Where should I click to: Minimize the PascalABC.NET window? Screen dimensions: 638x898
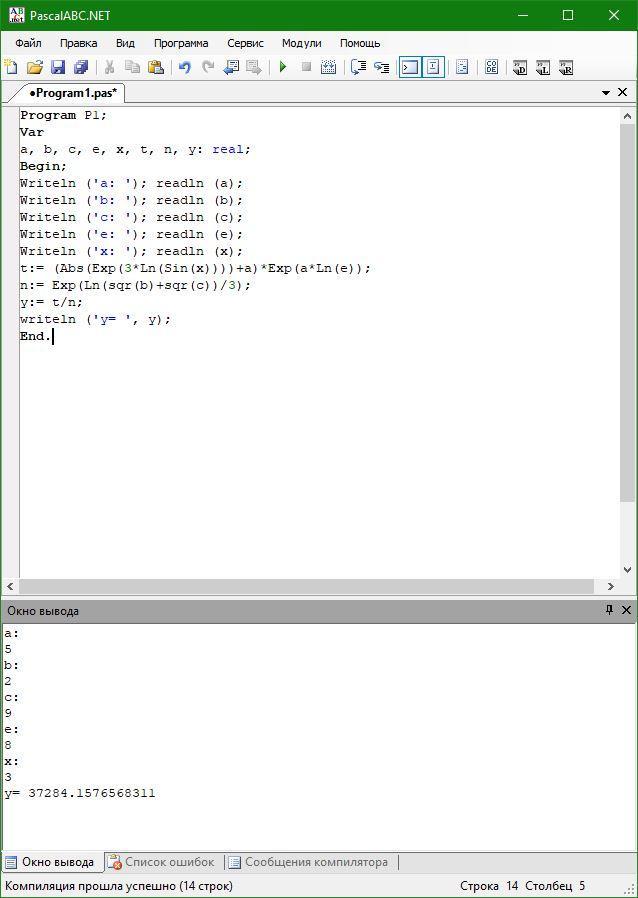click(522, 15)
